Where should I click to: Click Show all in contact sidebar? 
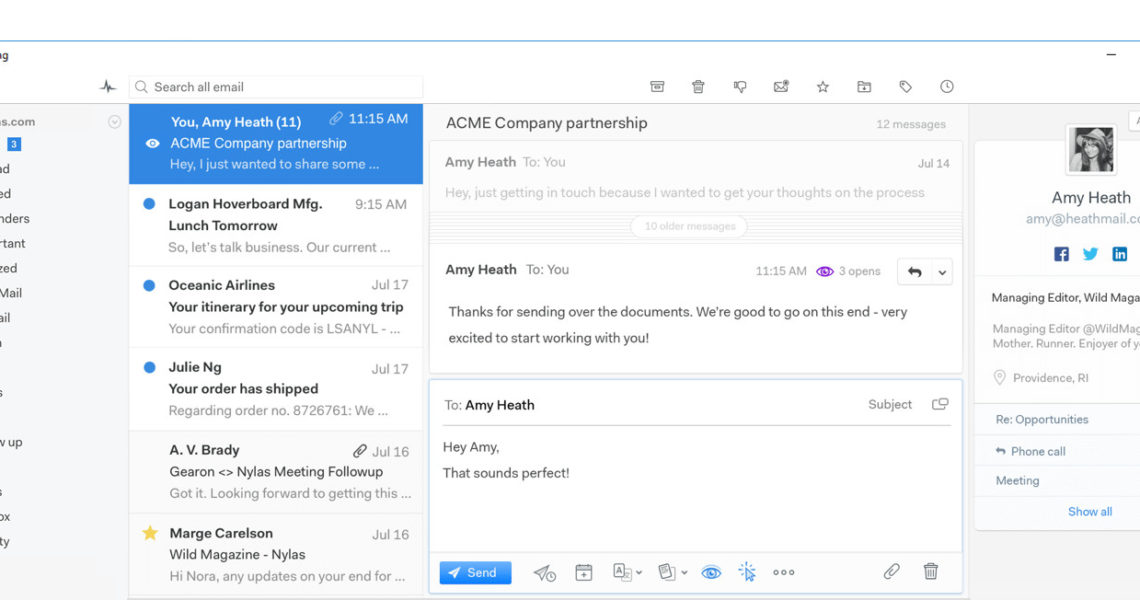point(1089,511)
